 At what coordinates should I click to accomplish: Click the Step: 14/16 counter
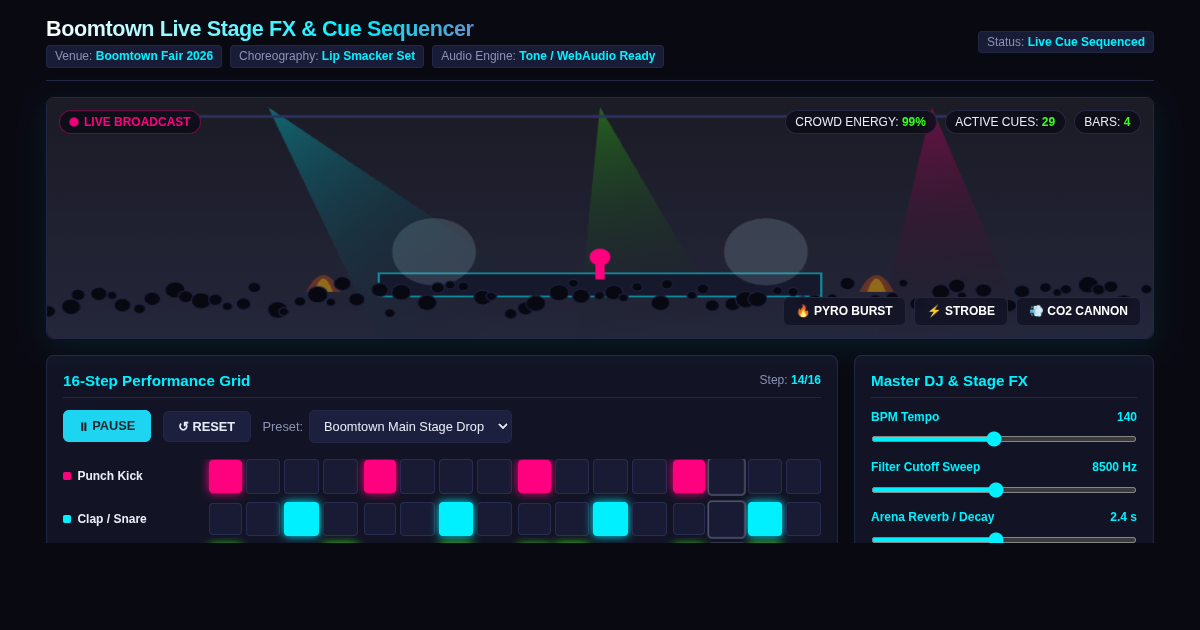[x=790, y=380]
